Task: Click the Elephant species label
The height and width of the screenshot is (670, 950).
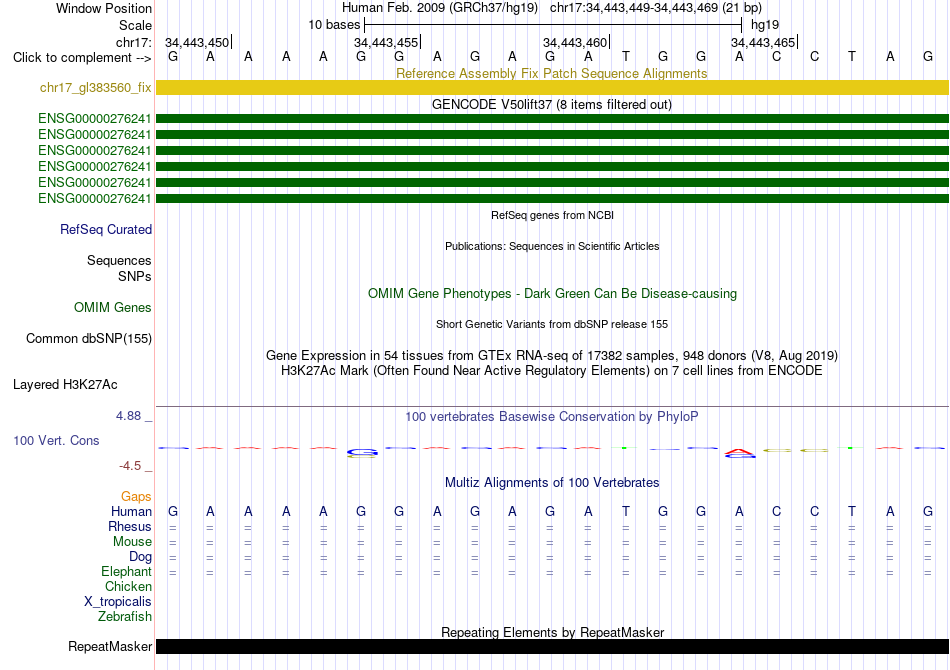Action: [126, 571]
